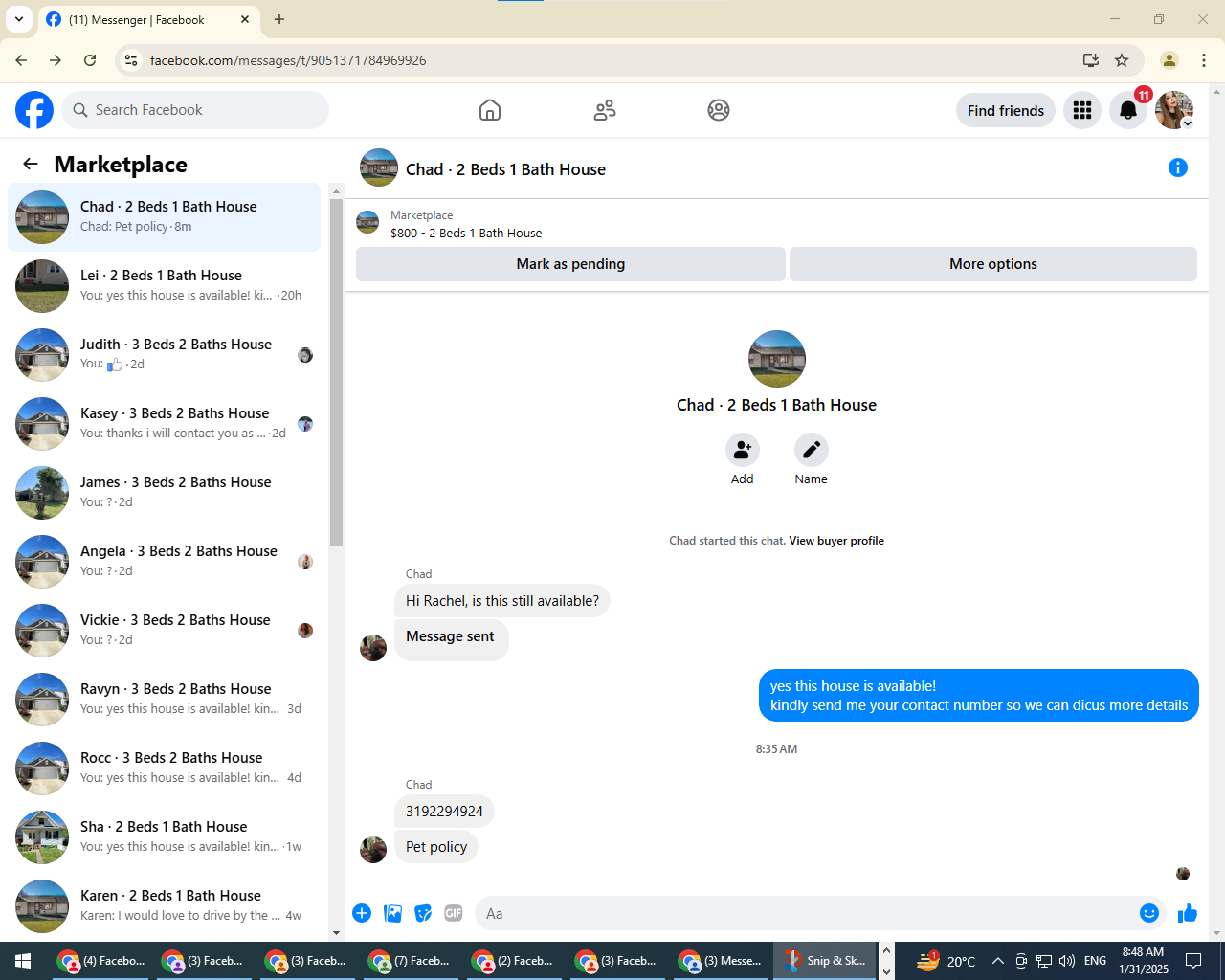Click the browser forward arrow
This screenshot has height=980, width=1225.
click(x=56, y=60)
